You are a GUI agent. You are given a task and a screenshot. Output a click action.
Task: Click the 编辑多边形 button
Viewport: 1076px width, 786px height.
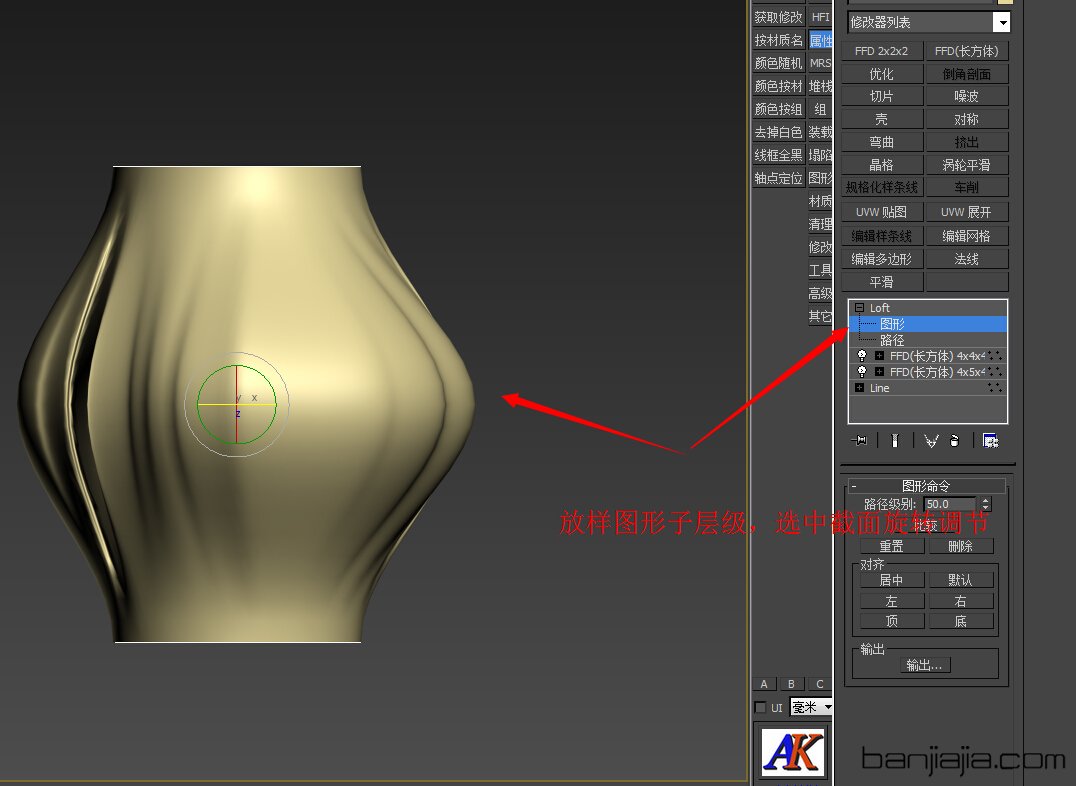pyautogui.click(x=882, y=259)
